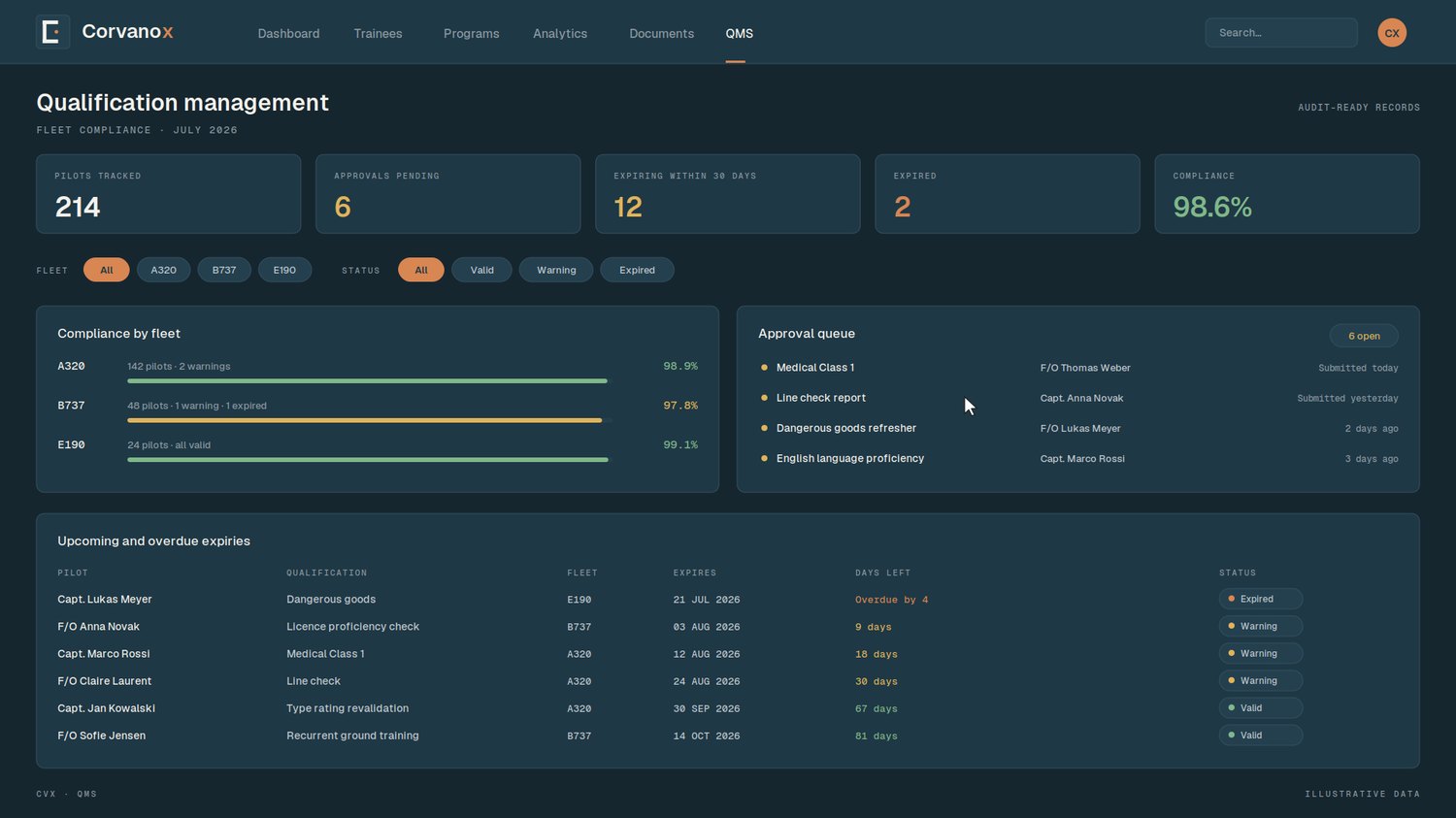Open the CX user avatar

tap(1392, 32)
